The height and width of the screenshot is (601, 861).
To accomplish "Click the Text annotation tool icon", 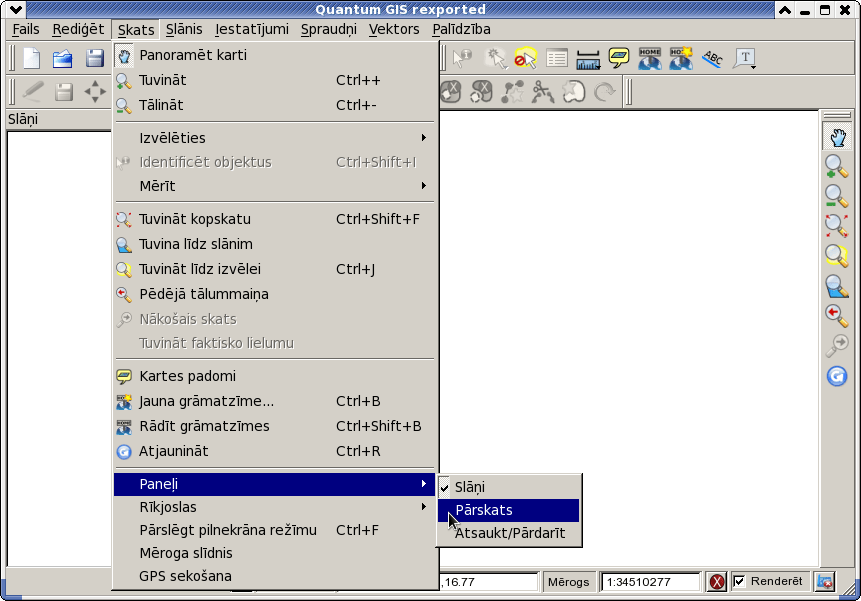I will [x=745, y=58].
